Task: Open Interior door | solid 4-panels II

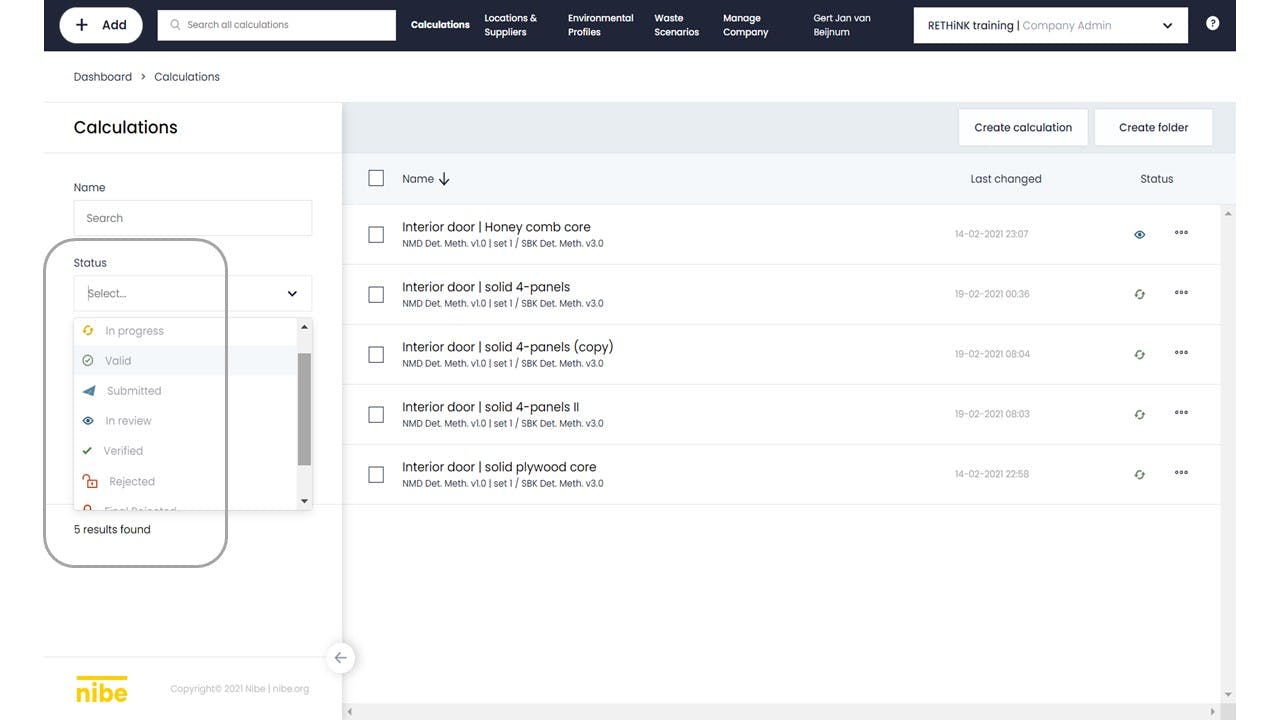Action: pyautogui.click(x=490, y=407)
